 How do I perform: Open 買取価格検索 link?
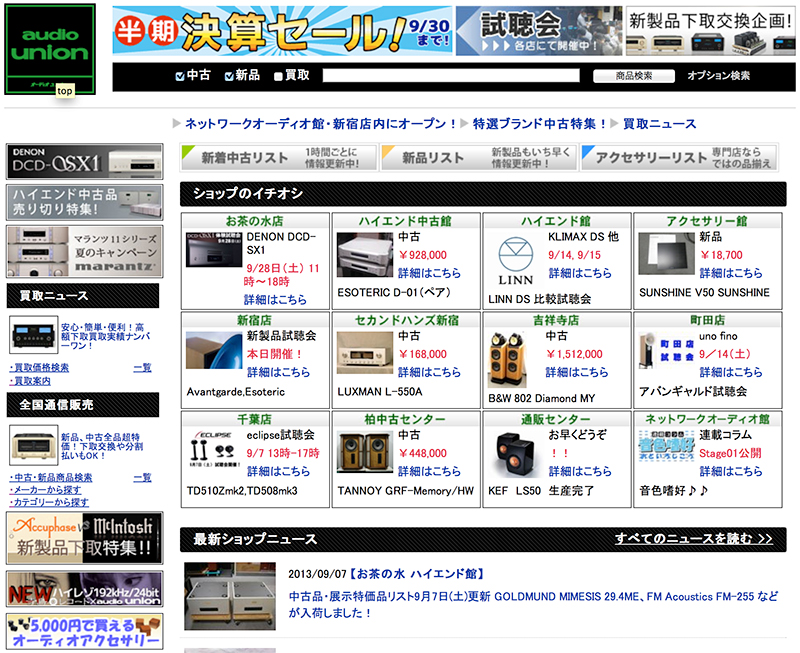click(x=39, y=368)
